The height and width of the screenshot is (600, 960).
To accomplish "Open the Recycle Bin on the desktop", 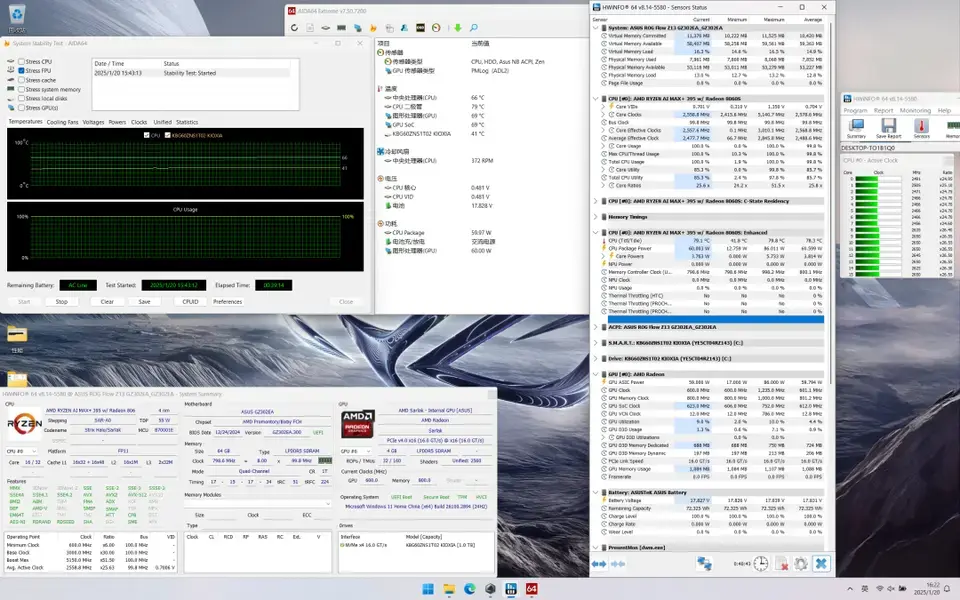I will [17, 17].
